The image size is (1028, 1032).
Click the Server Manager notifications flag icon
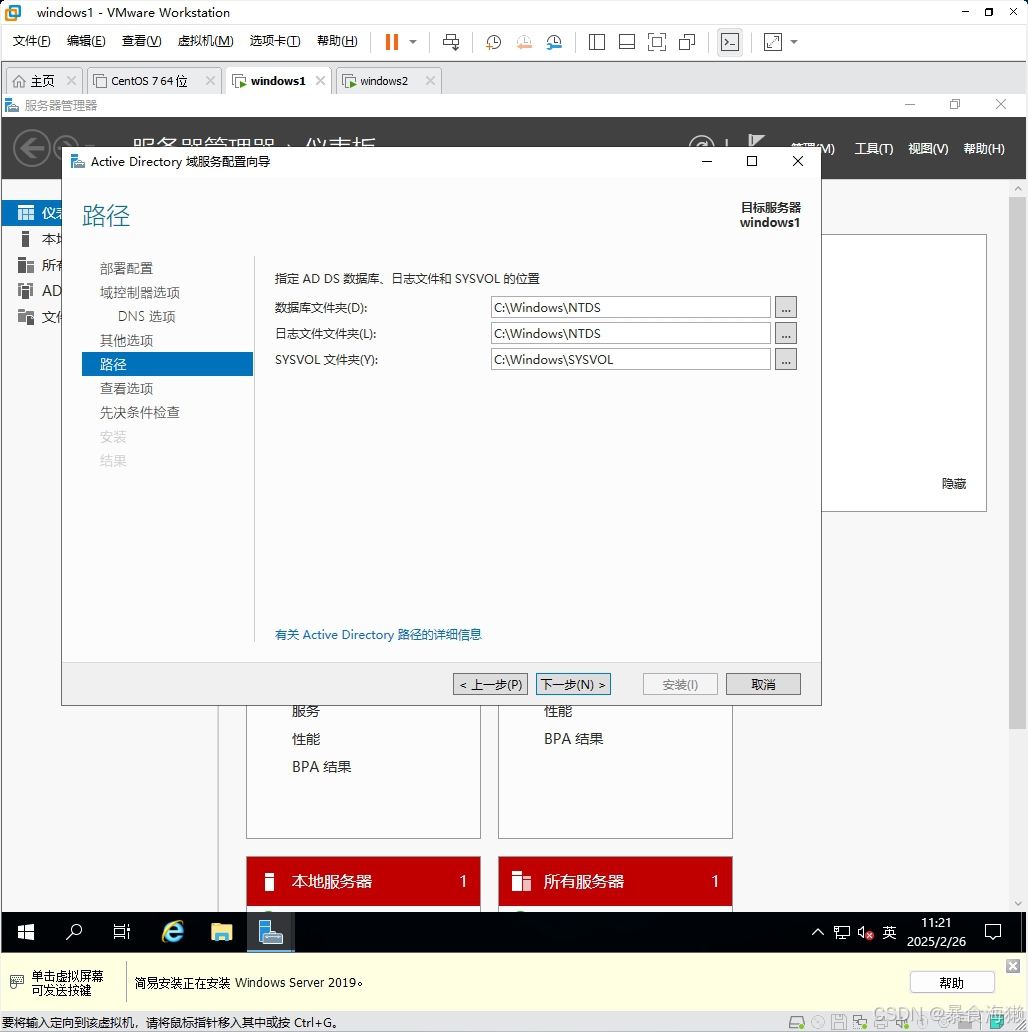pyautogui.click(x=756, y=141)
